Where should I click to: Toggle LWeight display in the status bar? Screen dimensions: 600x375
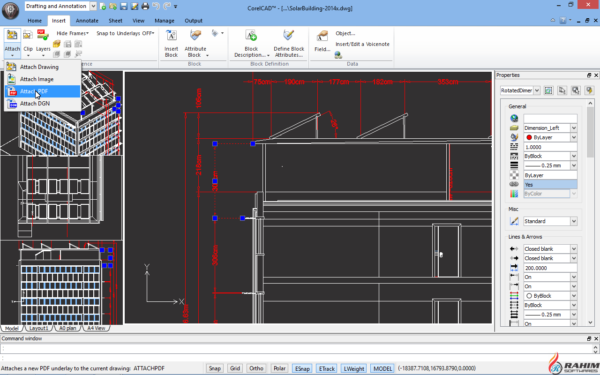coord(354,368)
